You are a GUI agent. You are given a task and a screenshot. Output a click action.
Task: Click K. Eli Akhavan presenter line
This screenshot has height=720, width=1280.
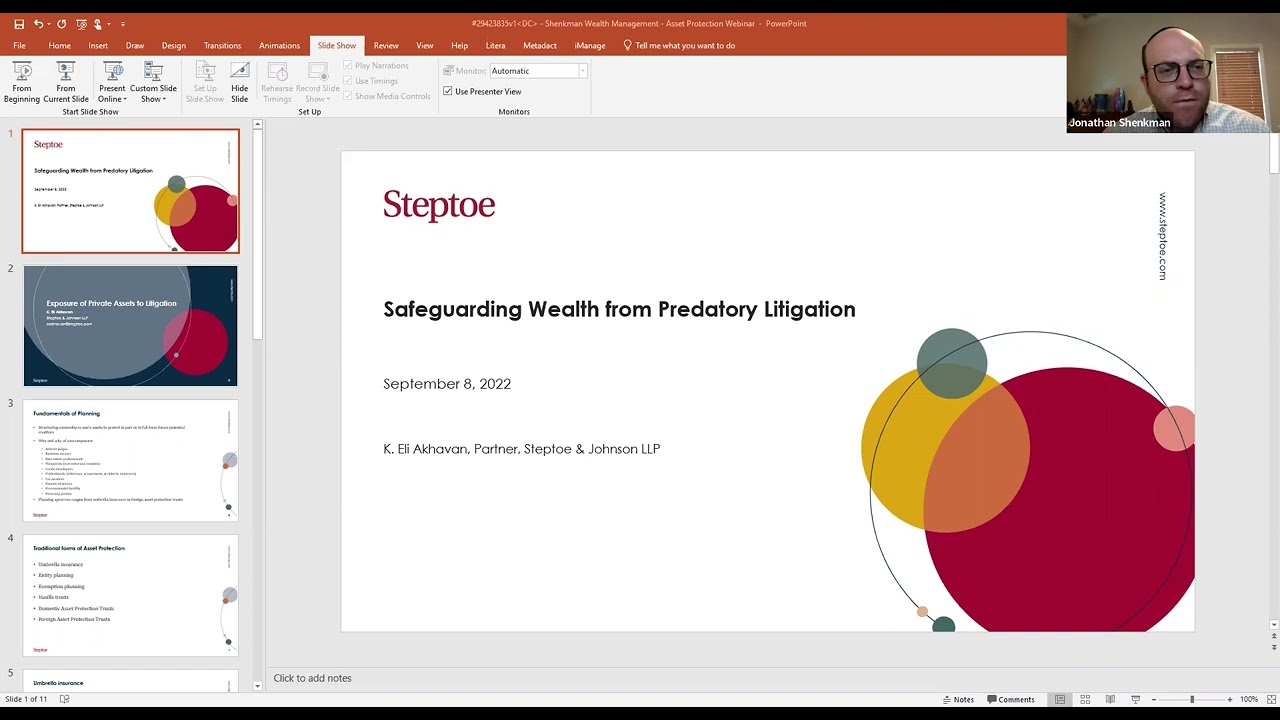pyautogui.click(x=521, y=449)
